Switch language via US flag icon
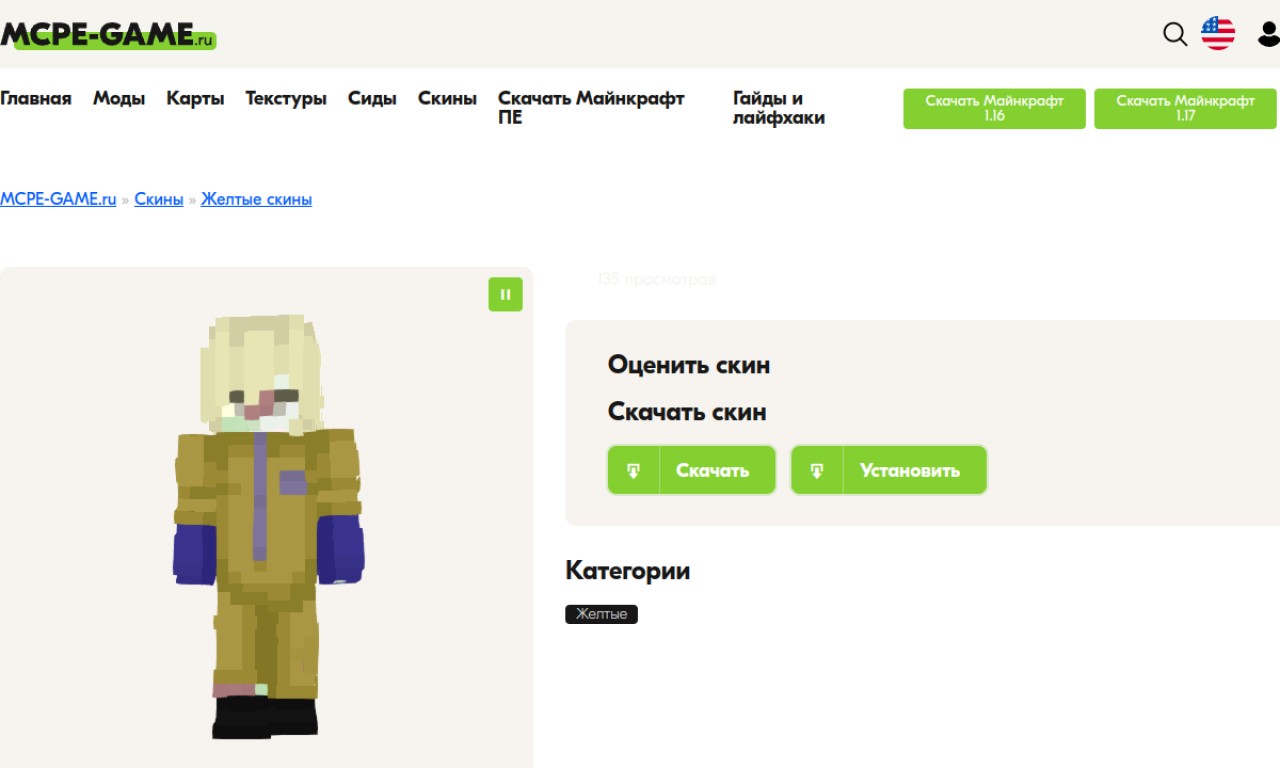 point(1218,33)
